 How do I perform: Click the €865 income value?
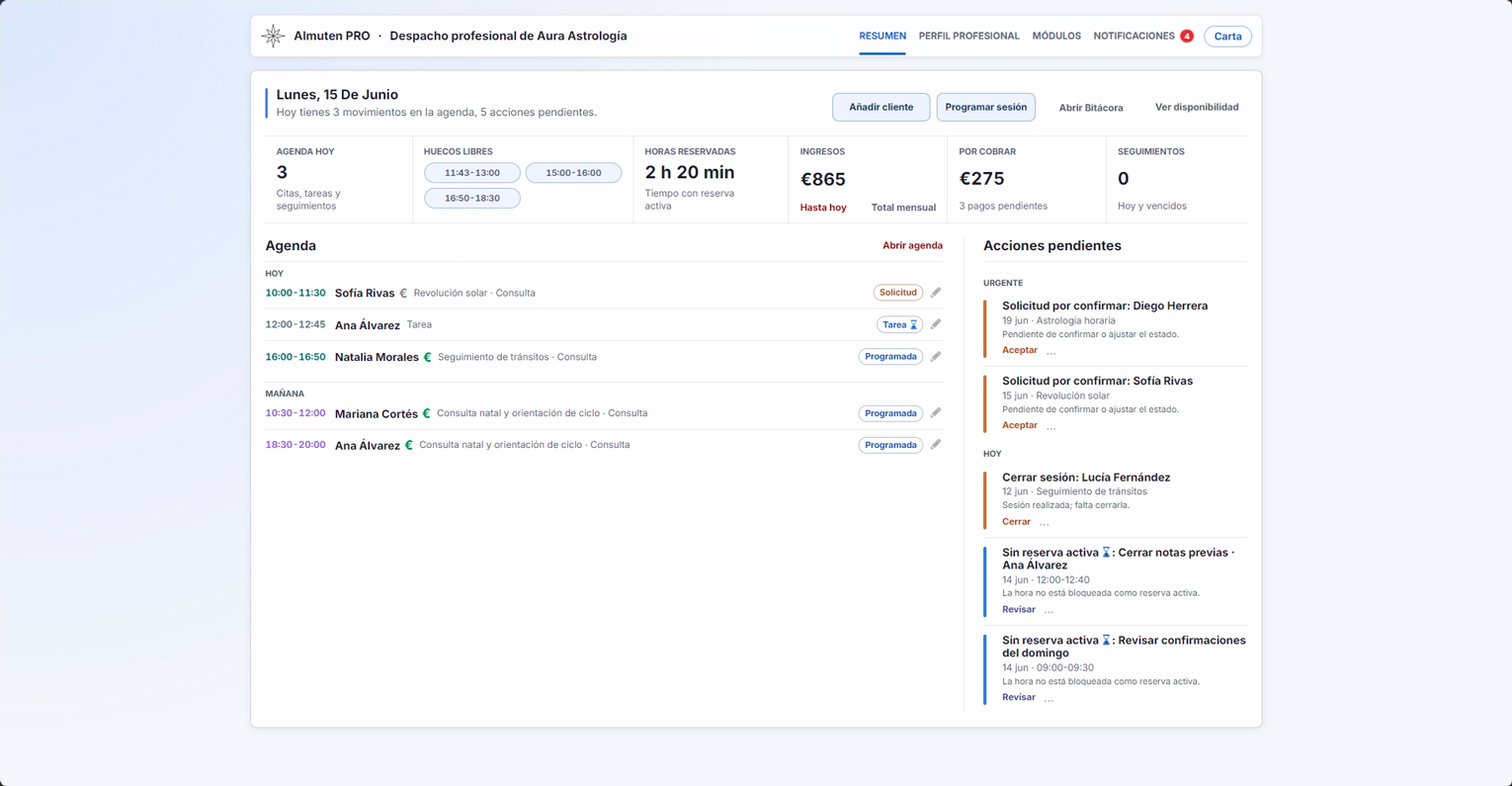(823, 180)
